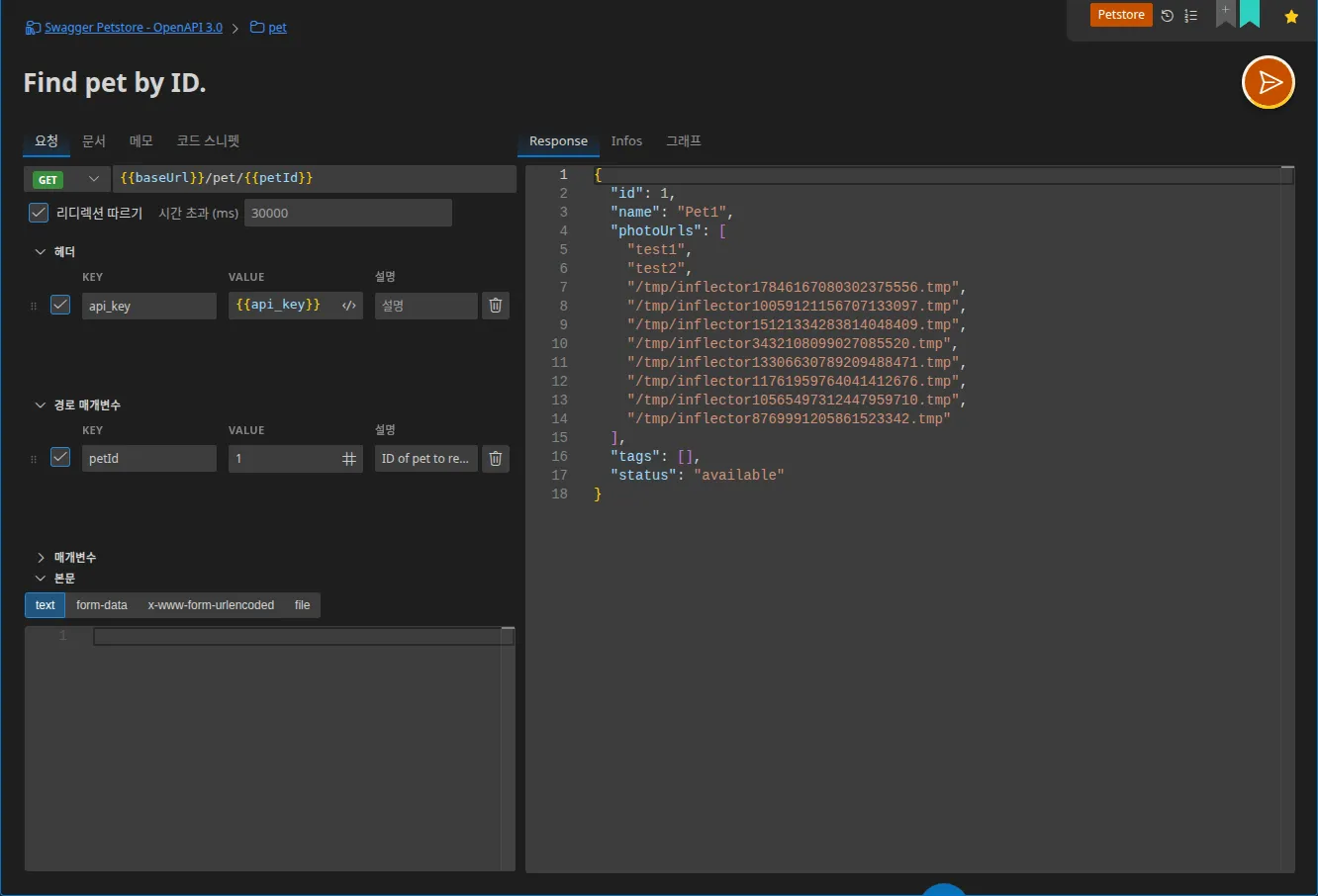The image size is (1318, 896).
Task: Select the x-www-form-urlencoded body type
Action: [211, 605]
